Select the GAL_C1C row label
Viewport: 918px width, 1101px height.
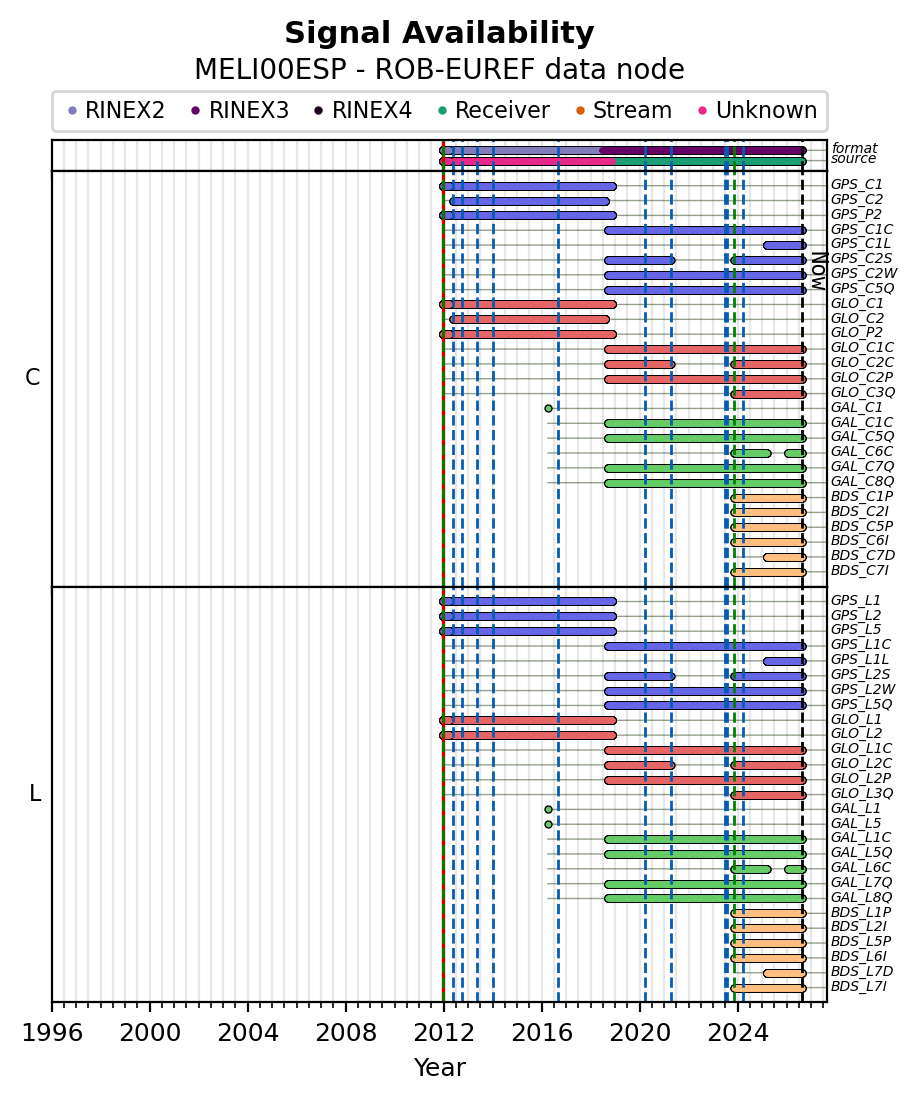(862, 423)
